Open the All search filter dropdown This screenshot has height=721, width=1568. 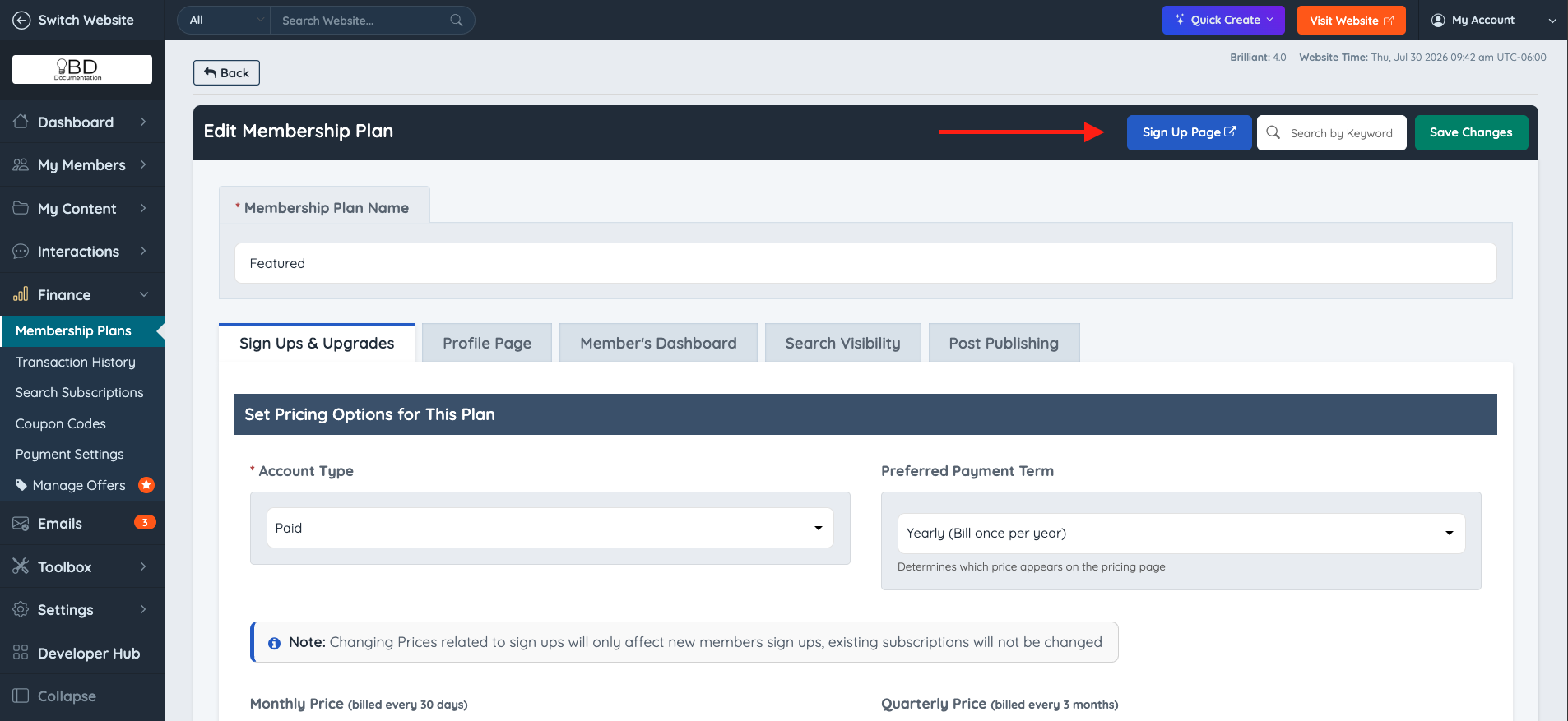coord(224,20)
